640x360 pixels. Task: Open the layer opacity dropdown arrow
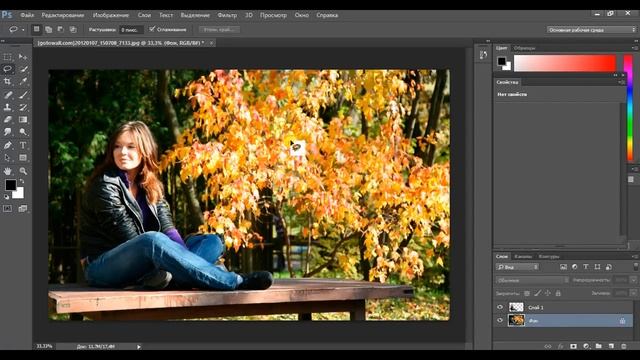(633, 280)
